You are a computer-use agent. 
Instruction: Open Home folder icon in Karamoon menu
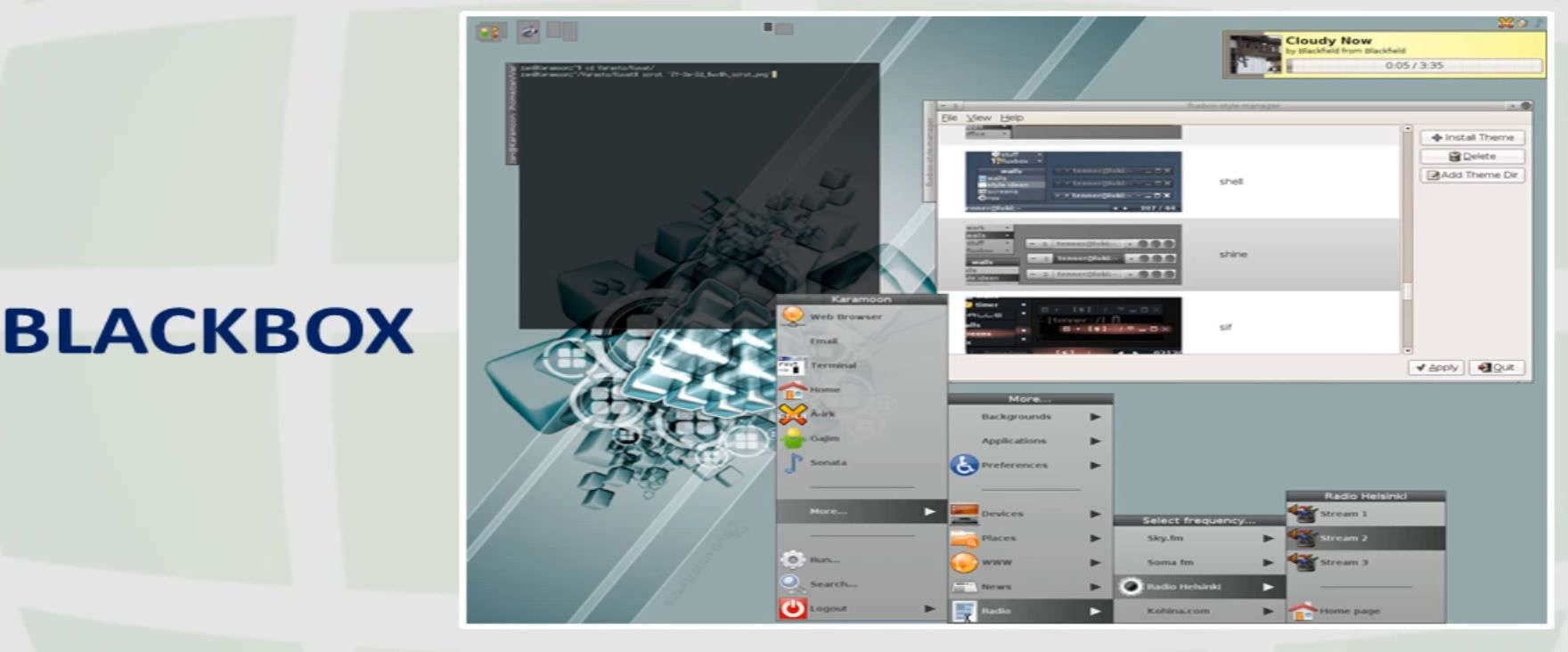[x=792, y=390]
